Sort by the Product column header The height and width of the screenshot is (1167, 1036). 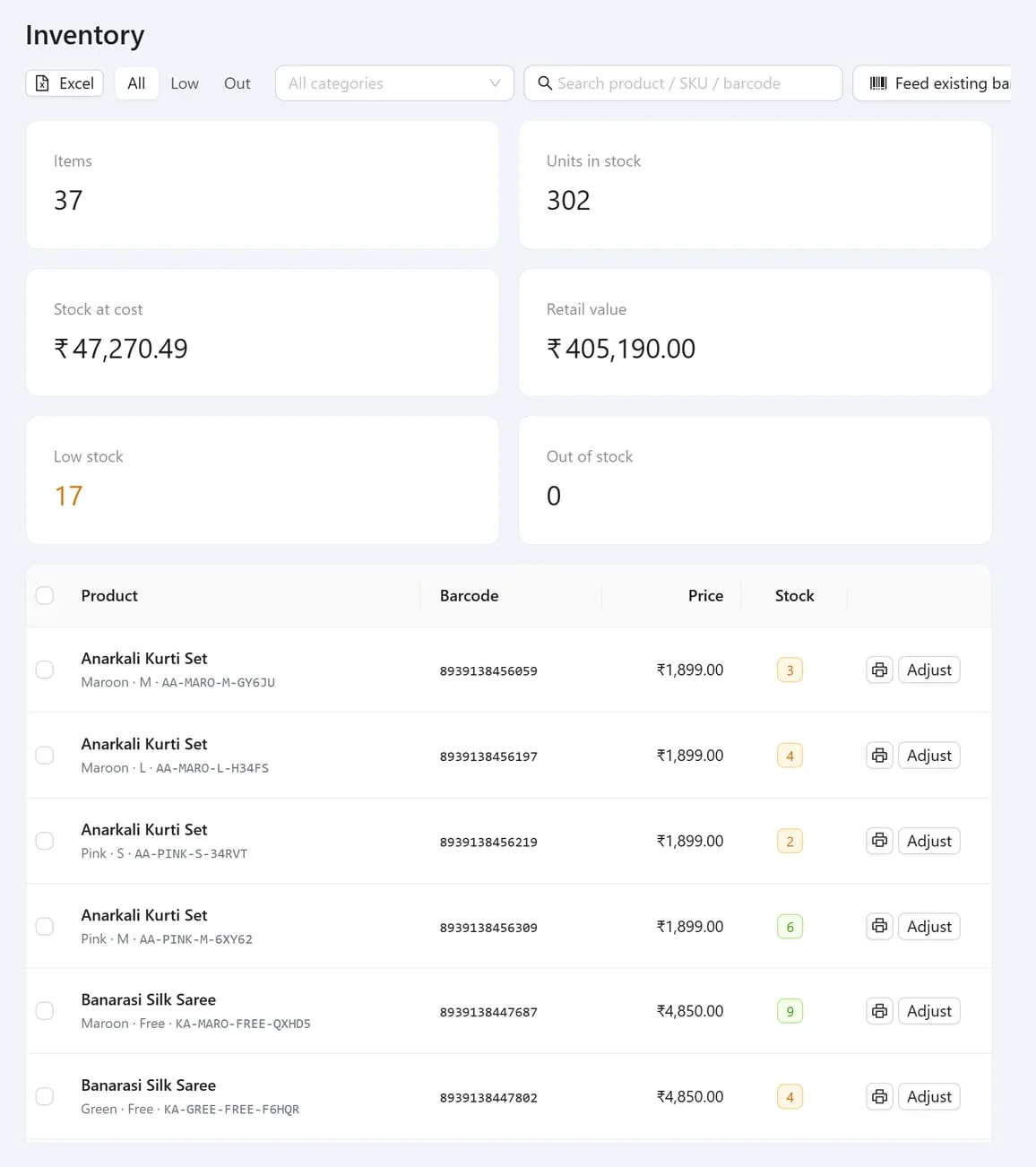109,595
